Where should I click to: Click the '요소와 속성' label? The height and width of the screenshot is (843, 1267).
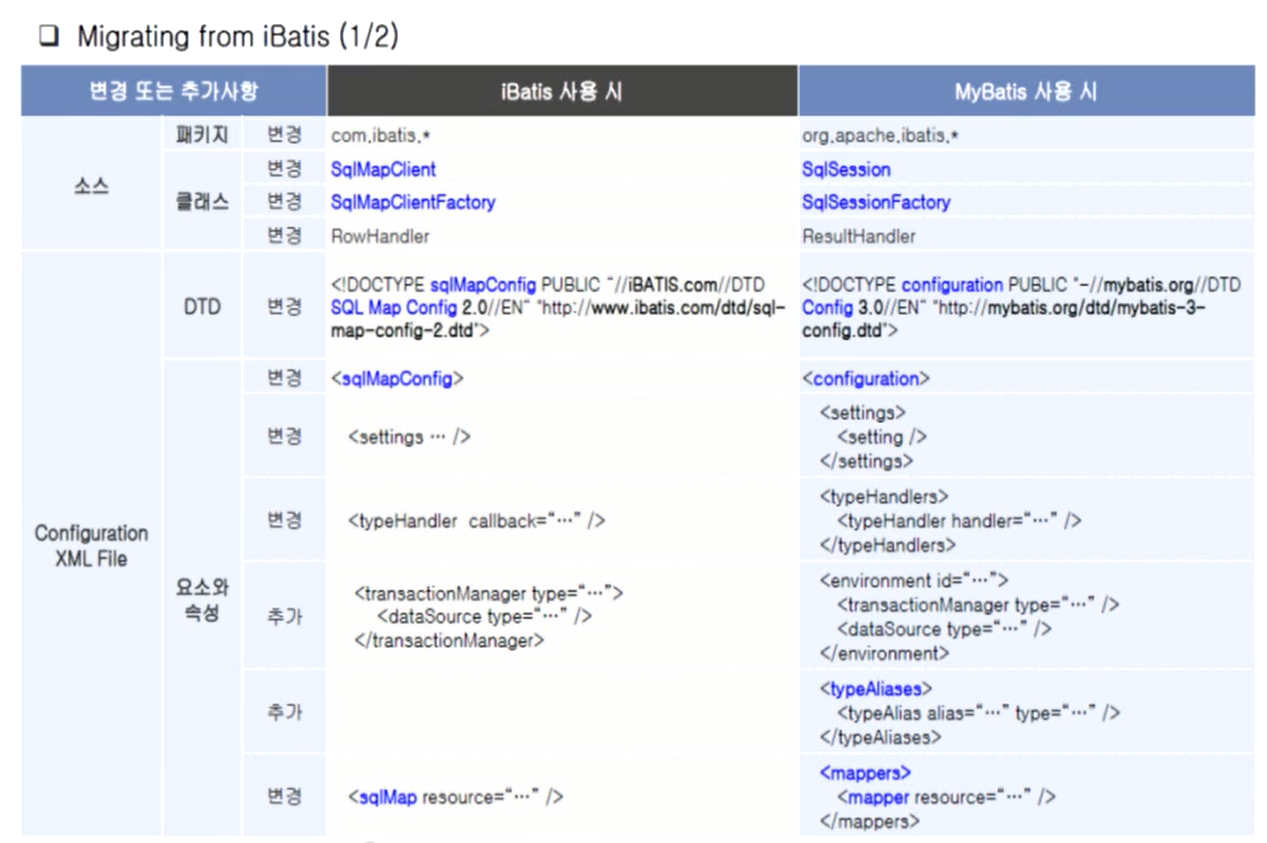point(202,601)
